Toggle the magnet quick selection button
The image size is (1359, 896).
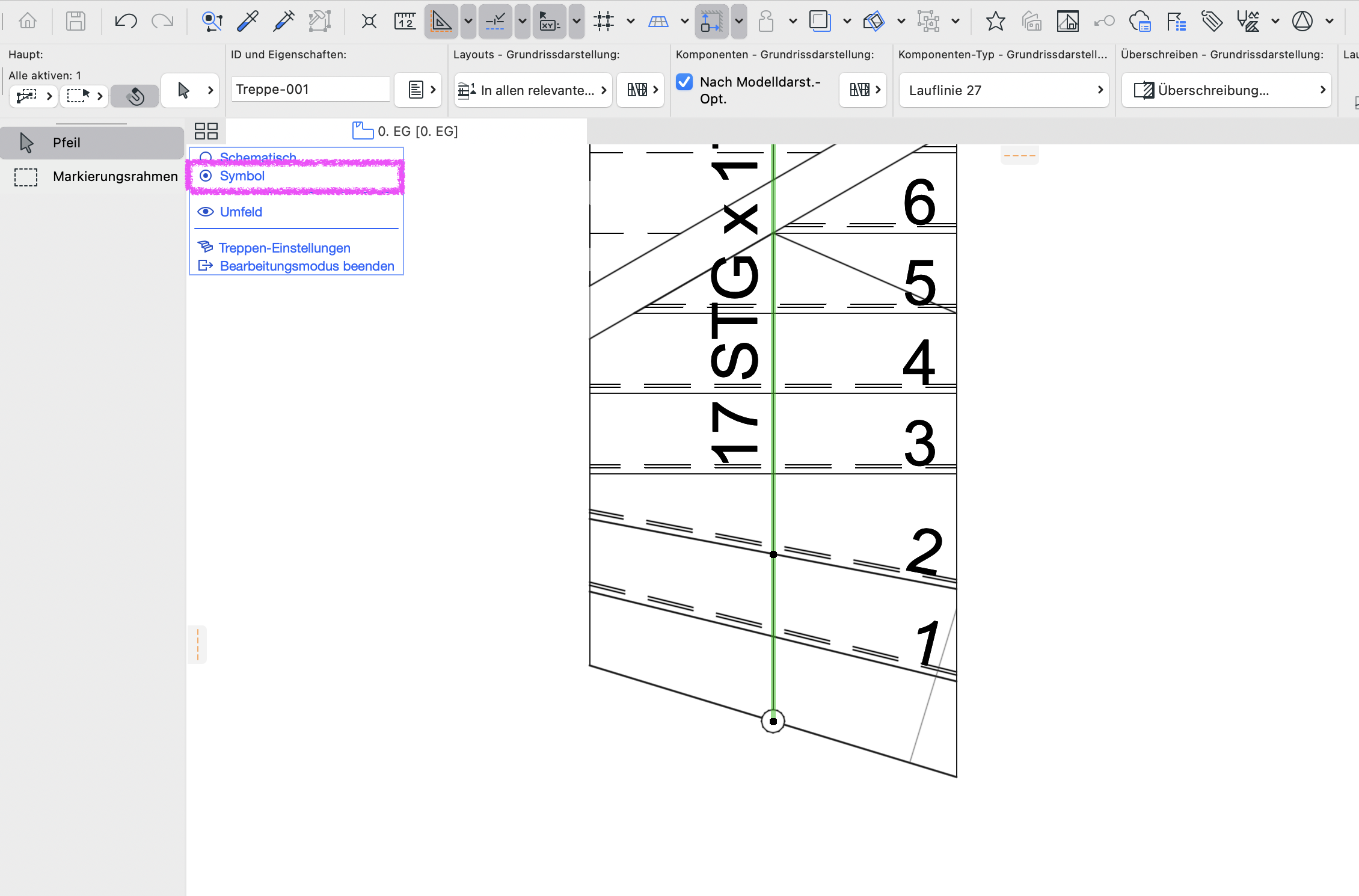[135, 95]
